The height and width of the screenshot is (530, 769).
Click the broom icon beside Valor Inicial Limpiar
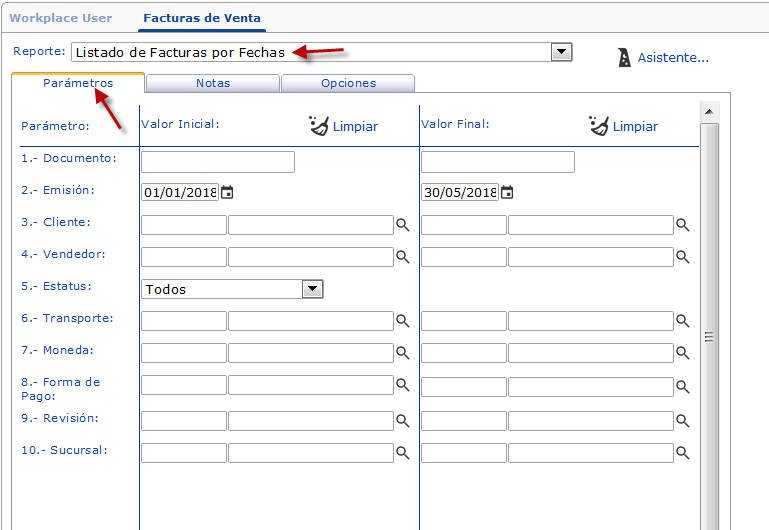pos(319,126)
